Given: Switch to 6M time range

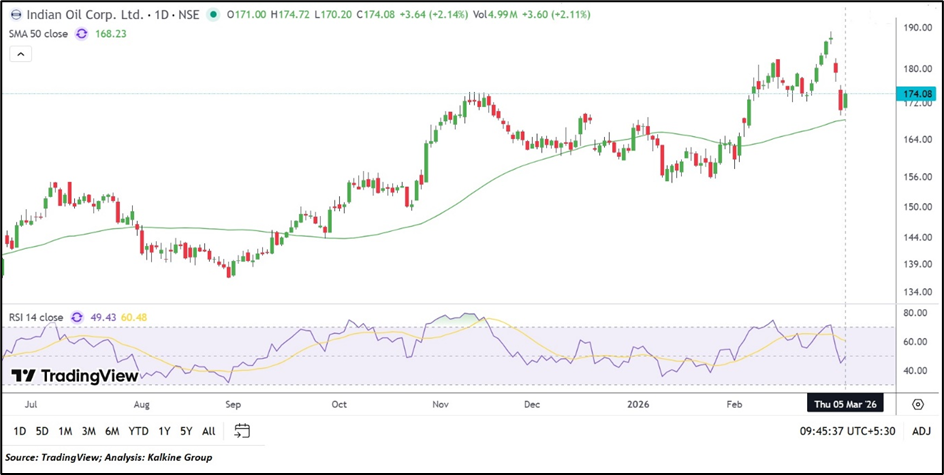Looking at the screenshot, I should point(113,431).
